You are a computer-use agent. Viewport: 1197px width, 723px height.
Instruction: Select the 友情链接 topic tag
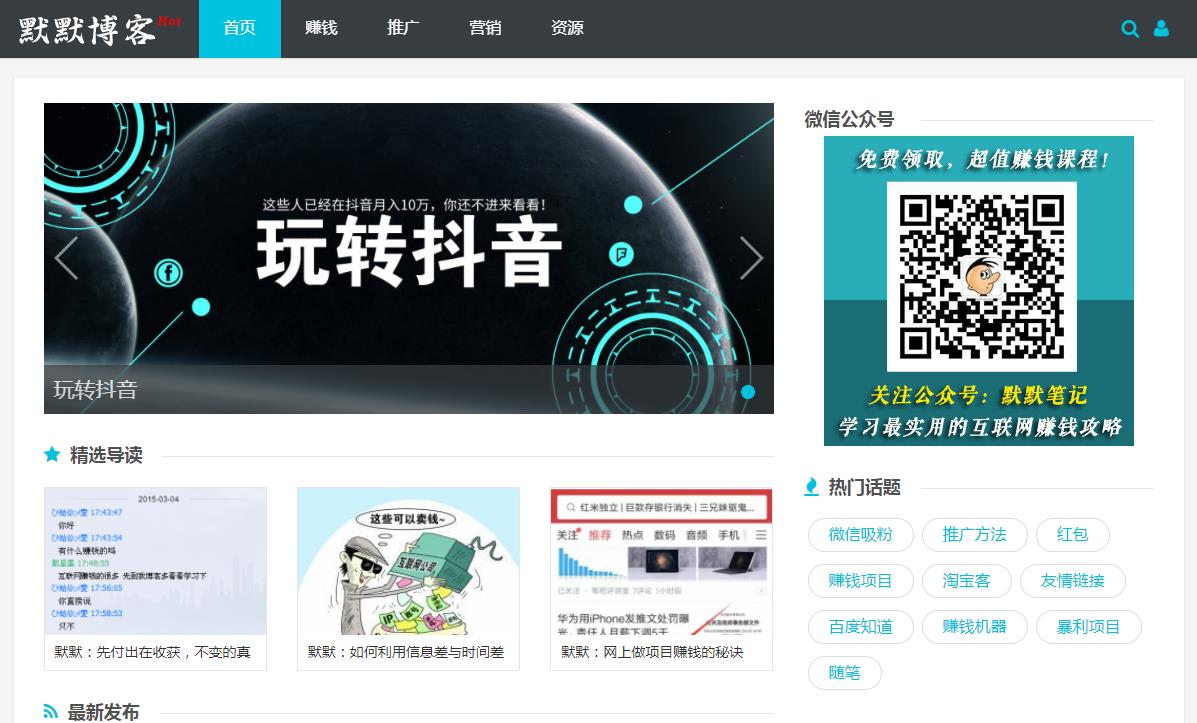1073,581
